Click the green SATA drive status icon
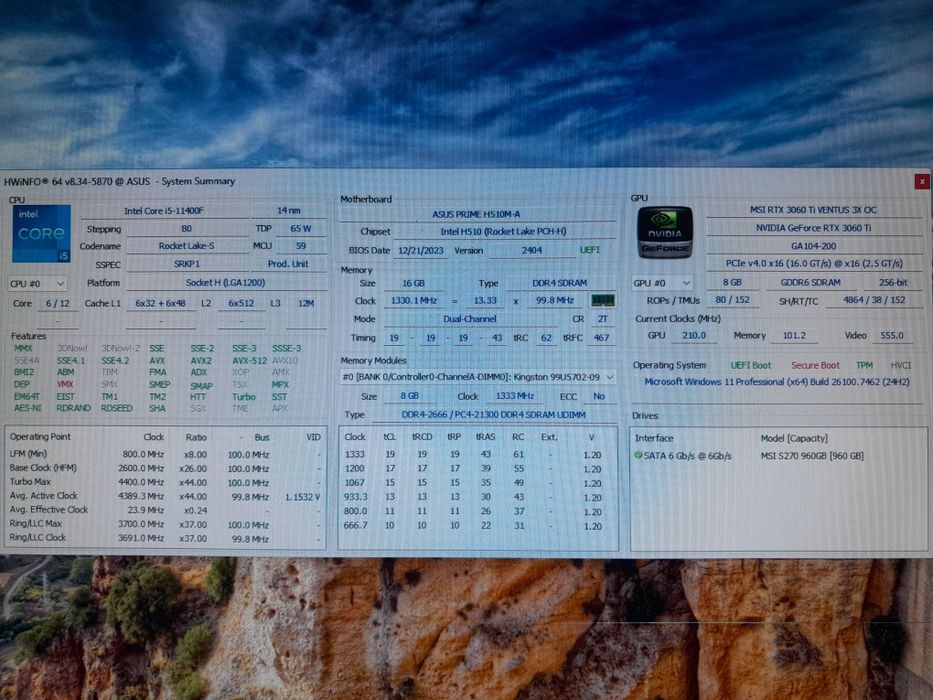Image resolution: width=933 pixels, height=700 pixels. click(x=638, y=455)
